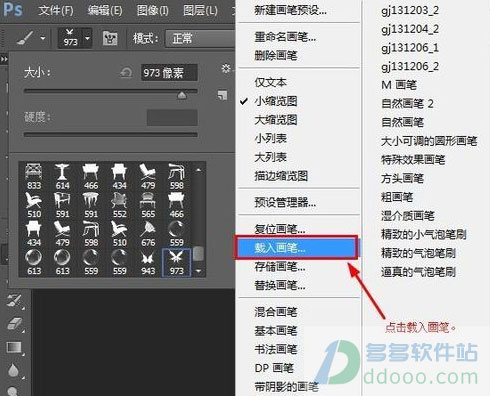The image size is (490, 396).
Task: Click the Photoshop Ps logo icon
Action: pos(13,9)
